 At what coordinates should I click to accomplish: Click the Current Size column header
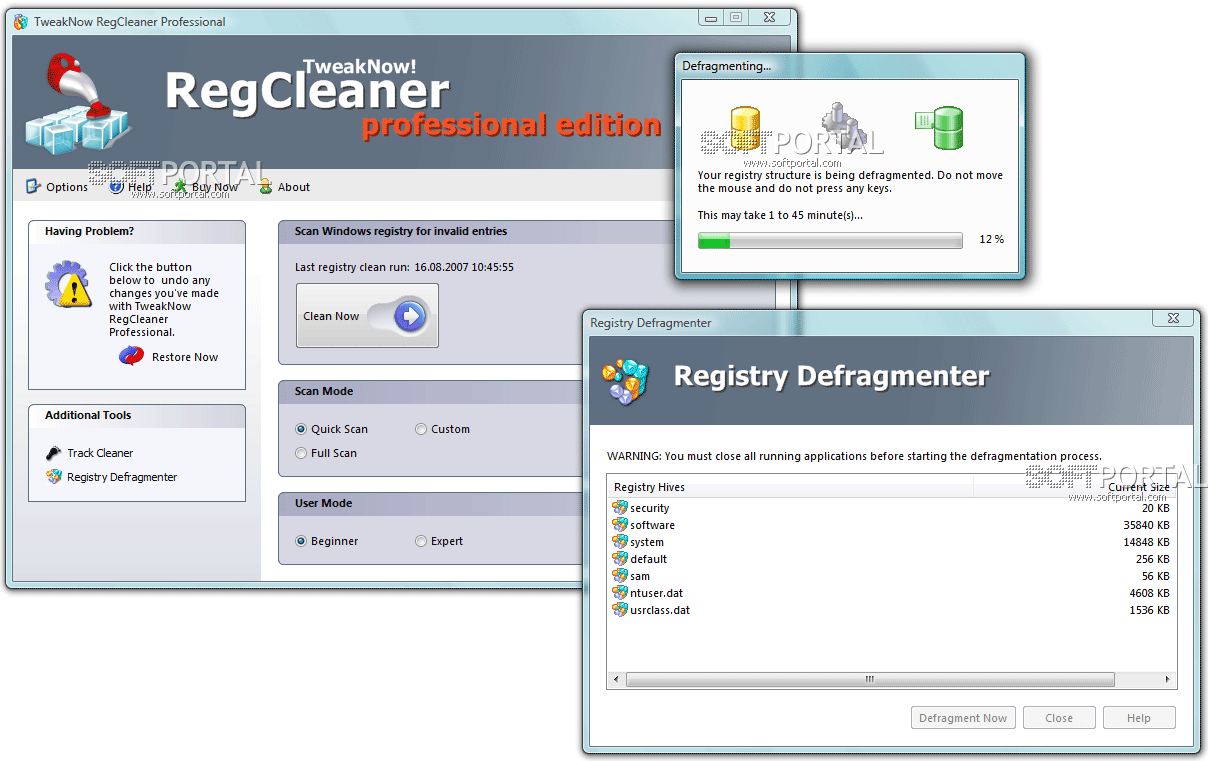click(1075, 487)
